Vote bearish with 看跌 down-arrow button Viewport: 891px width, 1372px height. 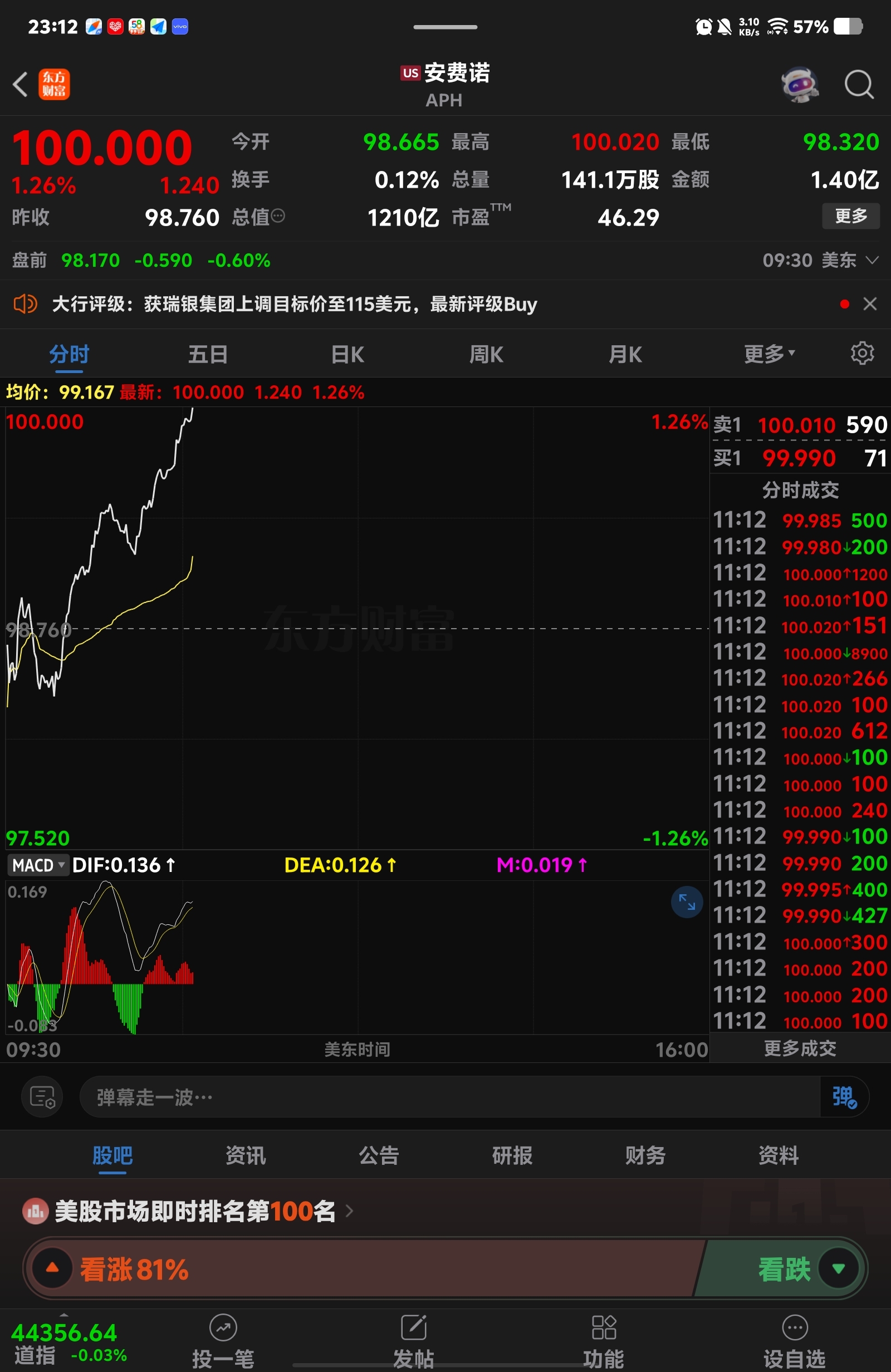[839, 1268]
